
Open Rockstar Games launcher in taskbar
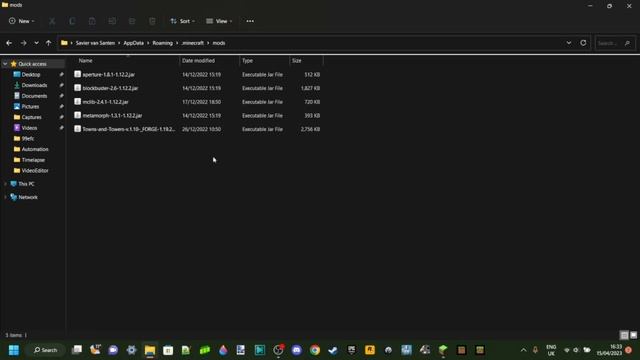point(370,350)
